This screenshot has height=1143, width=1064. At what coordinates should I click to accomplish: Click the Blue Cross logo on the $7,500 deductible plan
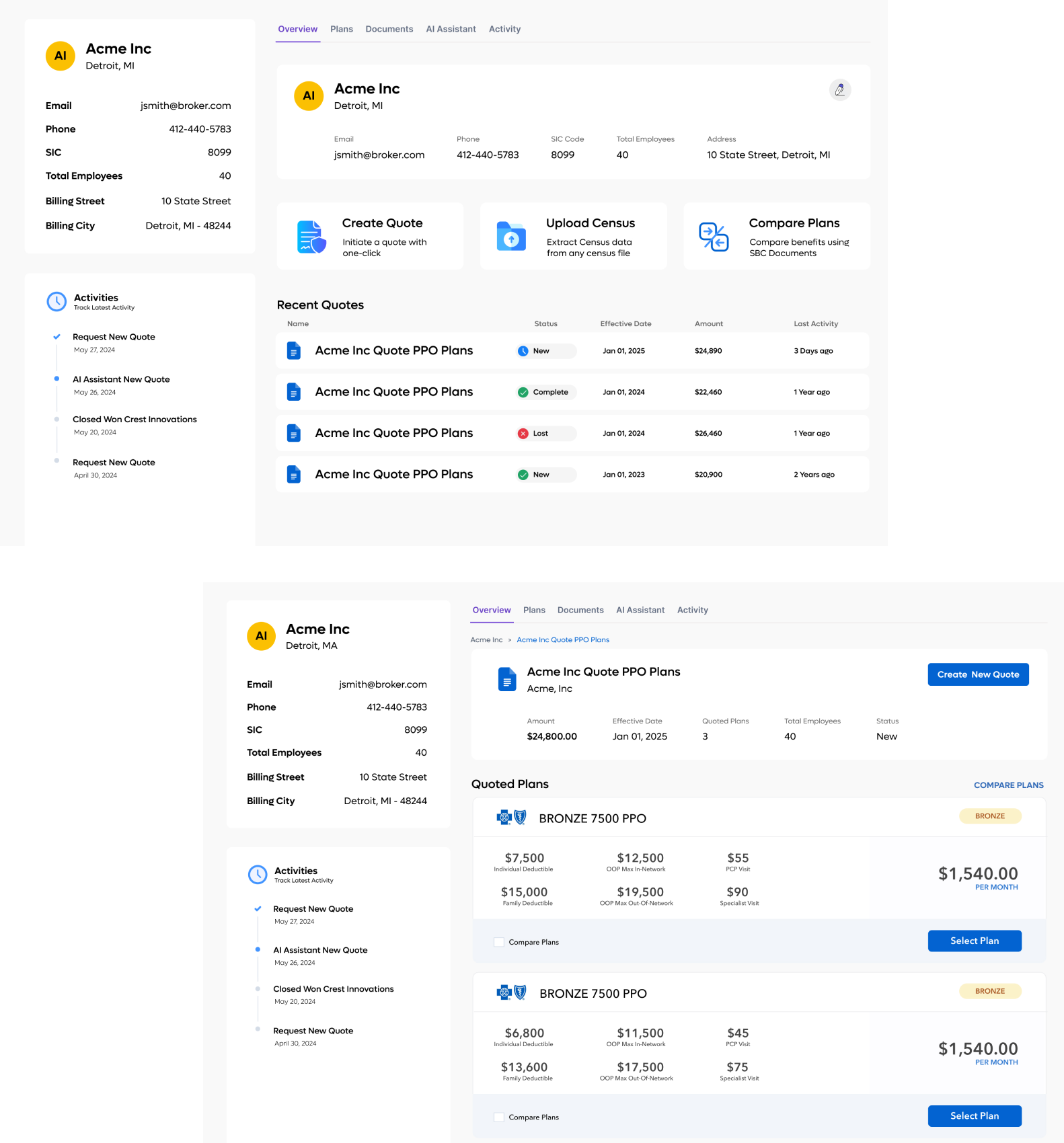point(511,818)
